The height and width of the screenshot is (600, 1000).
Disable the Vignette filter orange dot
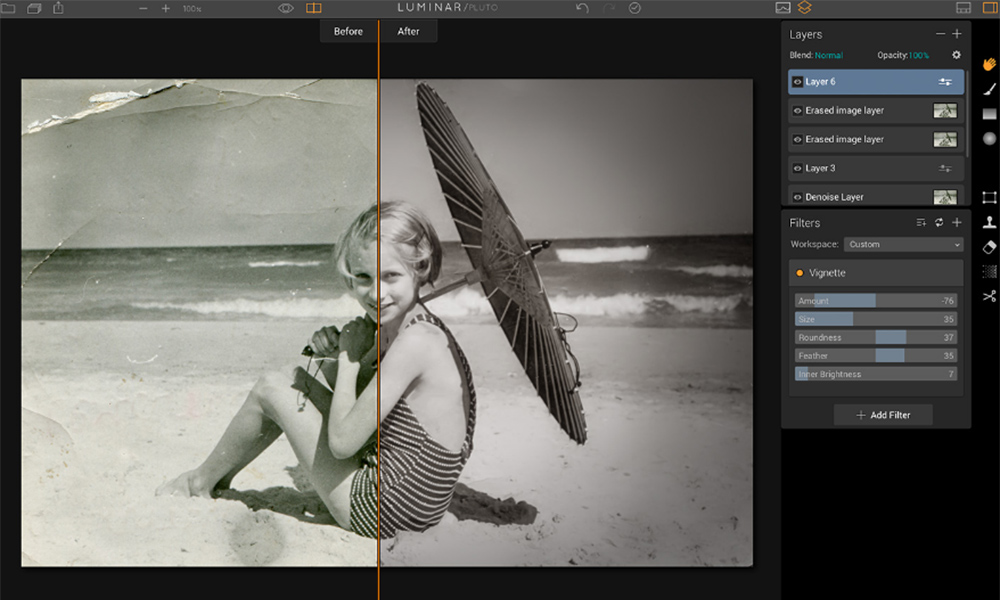click(799, 272)
